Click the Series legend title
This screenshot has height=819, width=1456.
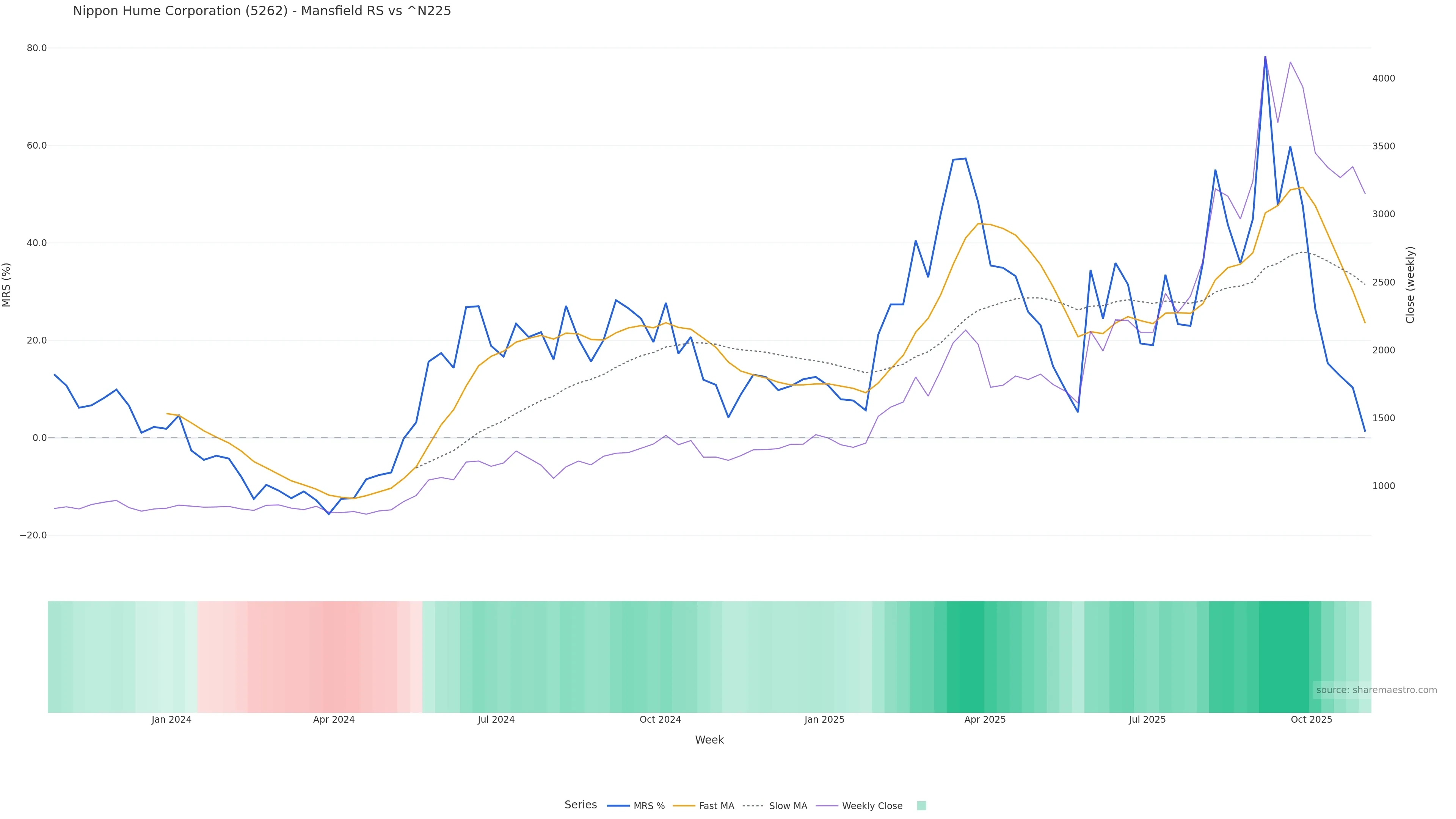[x=581, y=805]
